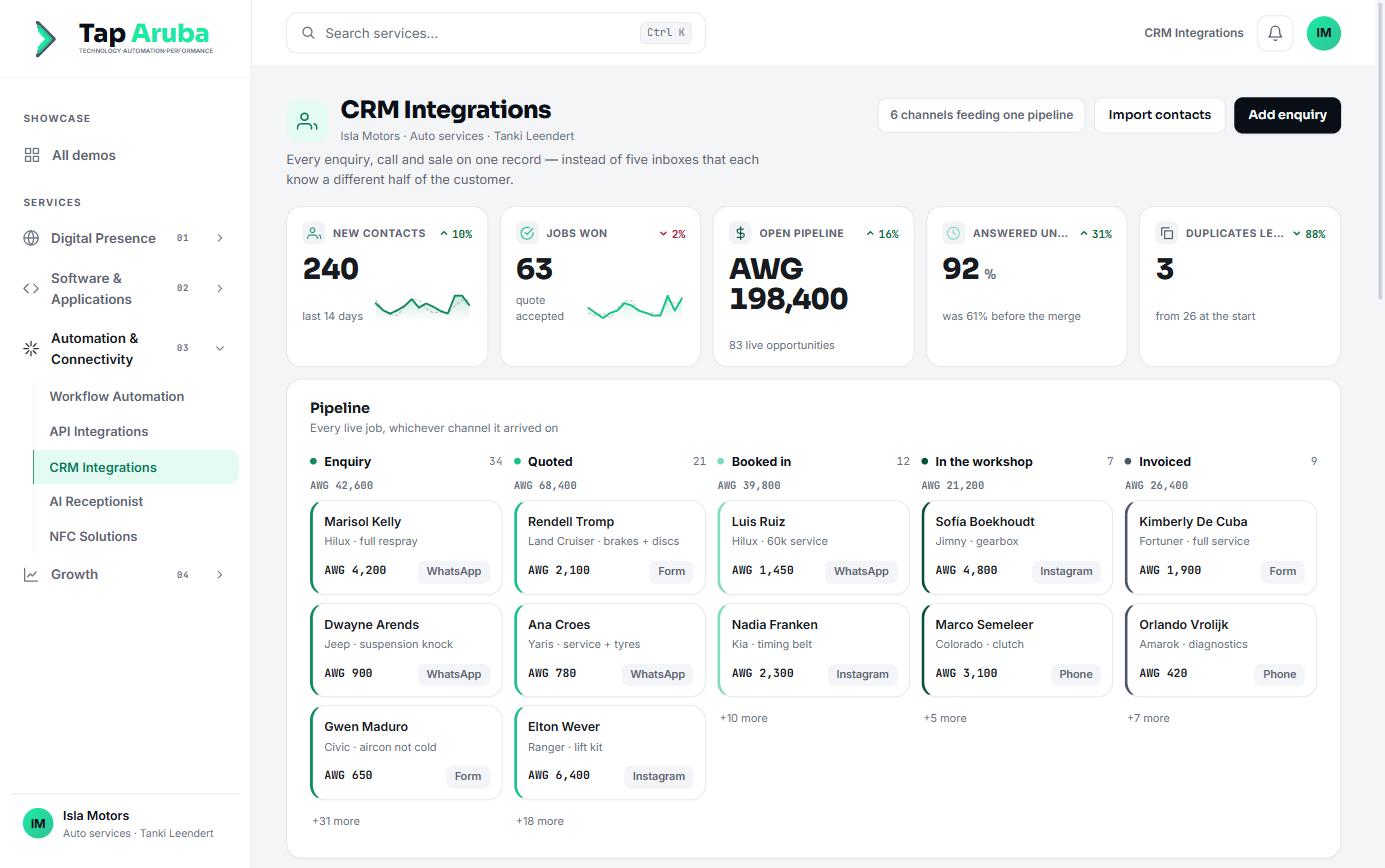This screenshot has height=868, width=1385.
Task: Click the Instagram tag on Elton Wever's card
Action: click(658, 776)
